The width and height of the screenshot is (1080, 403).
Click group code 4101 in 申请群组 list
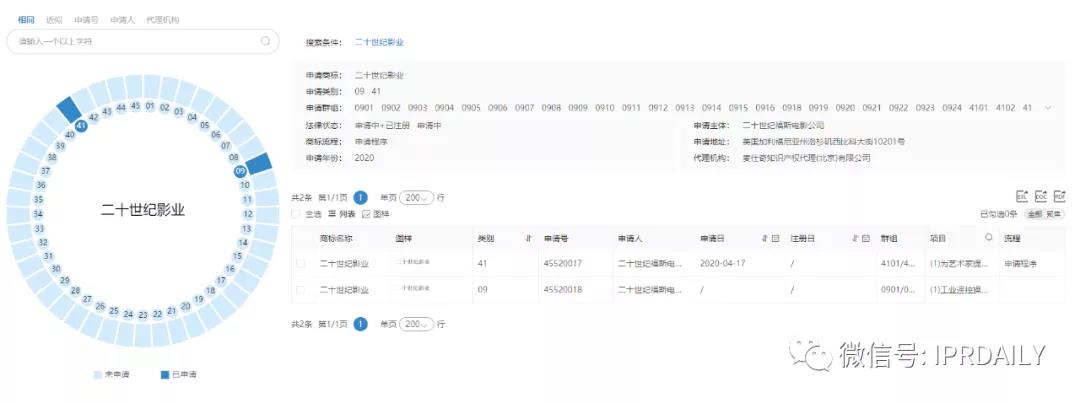tap(977, 108)
